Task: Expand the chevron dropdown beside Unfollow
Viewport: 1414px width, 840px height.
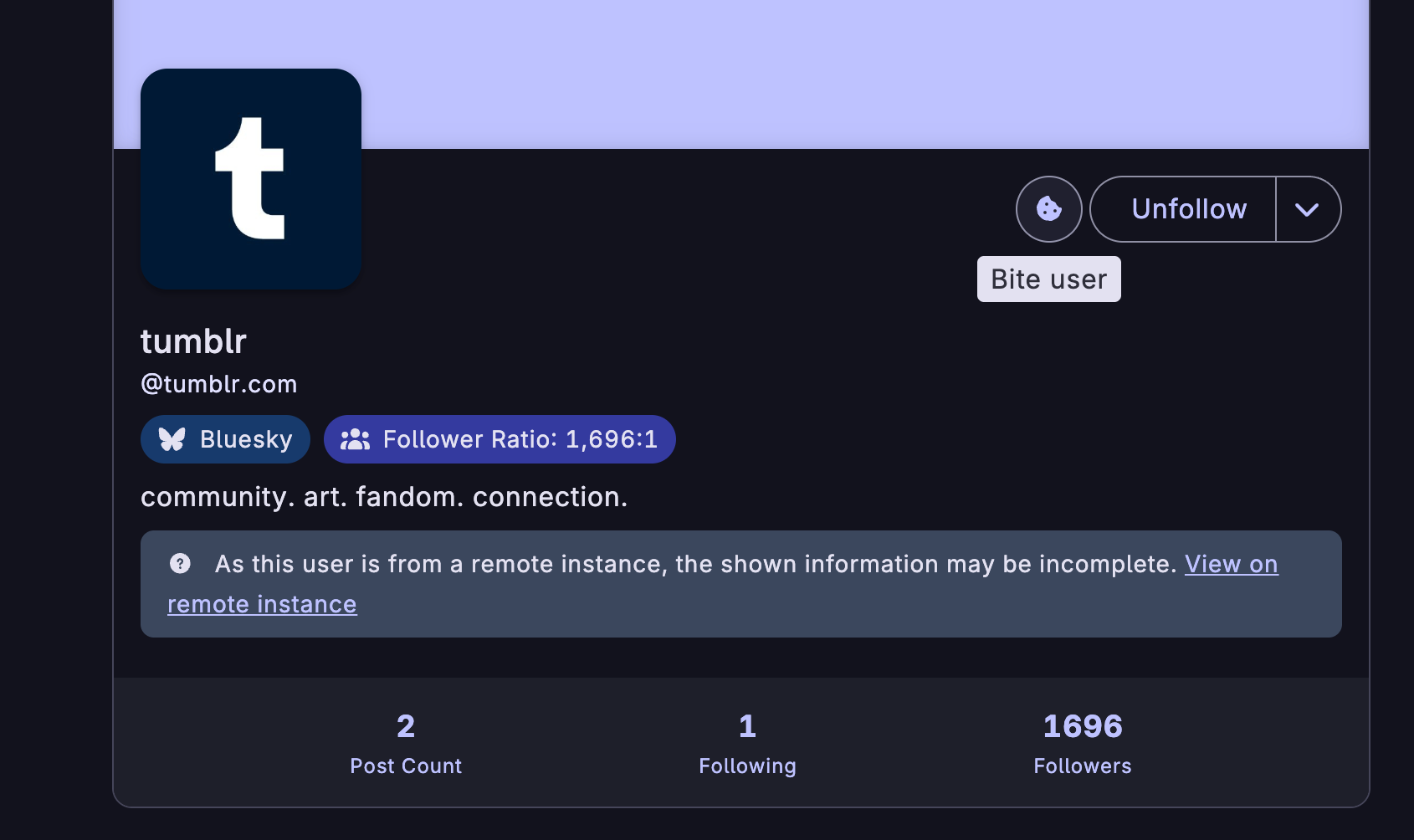Action: tap(1307, 209)
